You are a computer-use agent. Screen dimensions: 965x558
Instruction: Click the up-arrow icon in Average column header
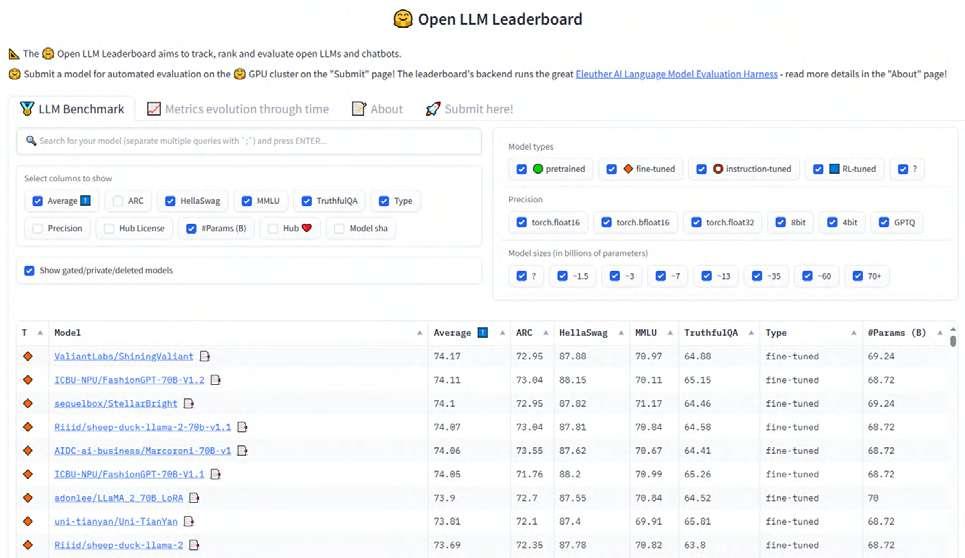point(483,333)
